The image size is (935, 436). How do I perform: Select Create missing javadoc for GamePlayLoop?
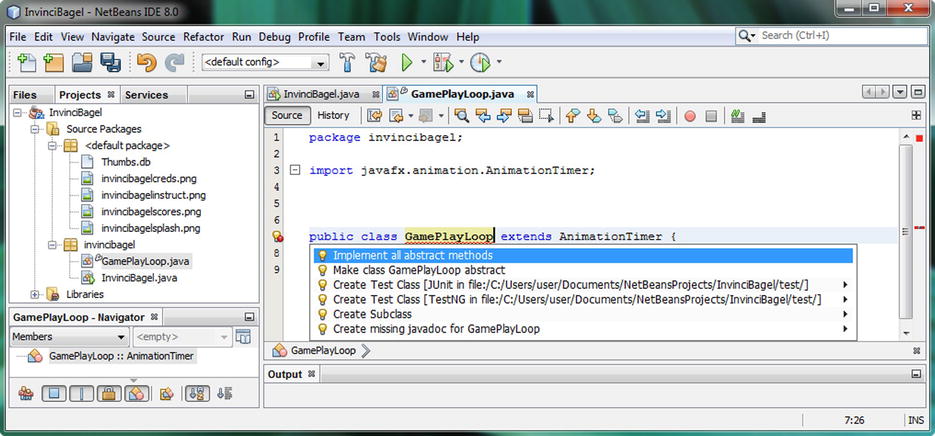(583, 329)
